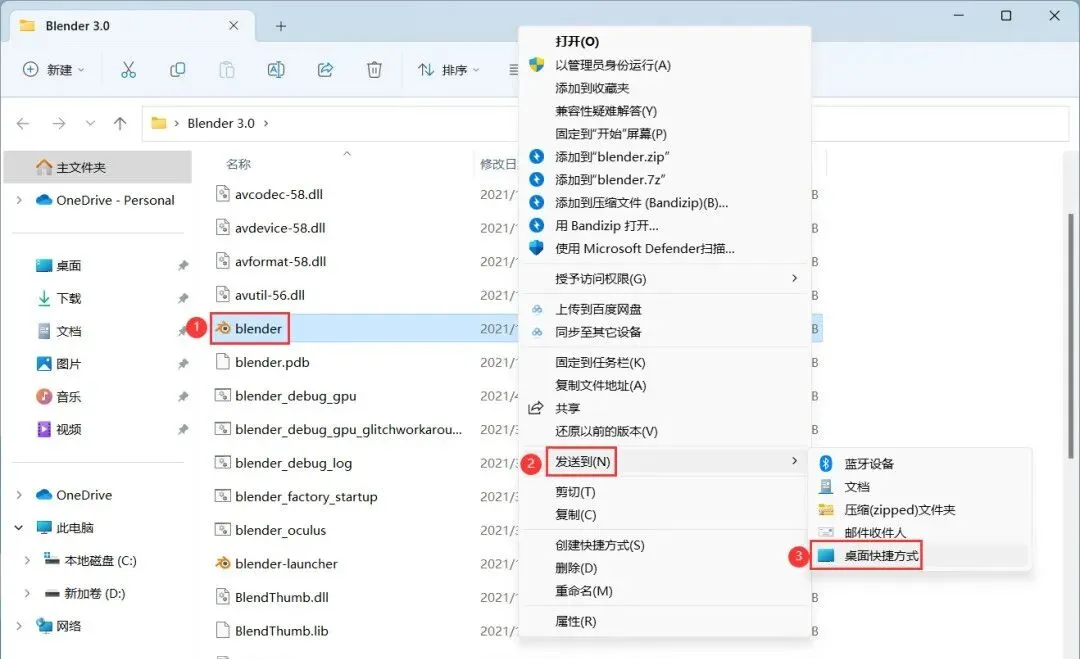Click Blender 3.0 in the address bar
Viewport: 1080px width, 659px height.
tap(220, 123)
